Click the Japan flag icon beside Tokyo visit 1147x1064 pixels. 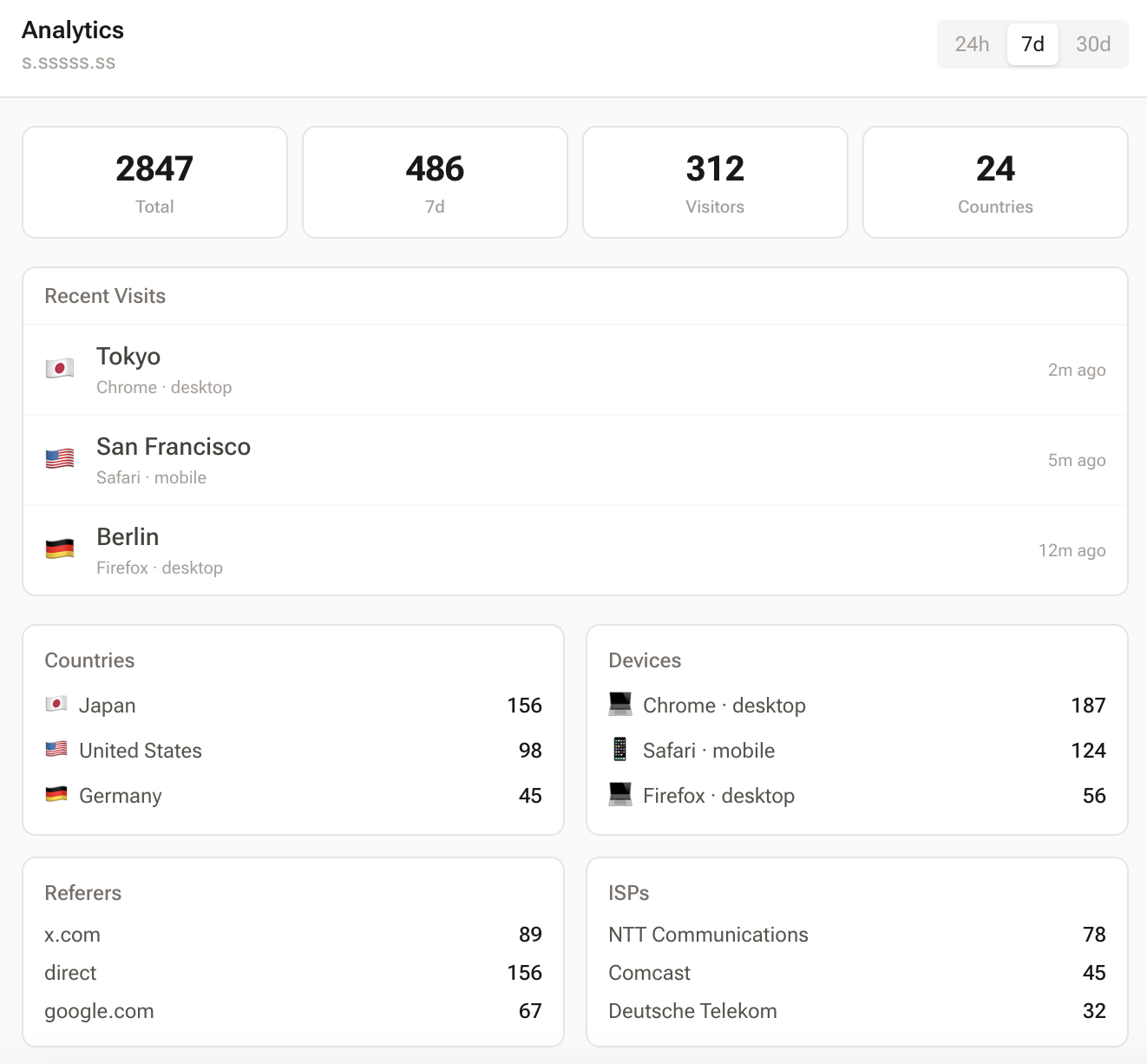60,369
